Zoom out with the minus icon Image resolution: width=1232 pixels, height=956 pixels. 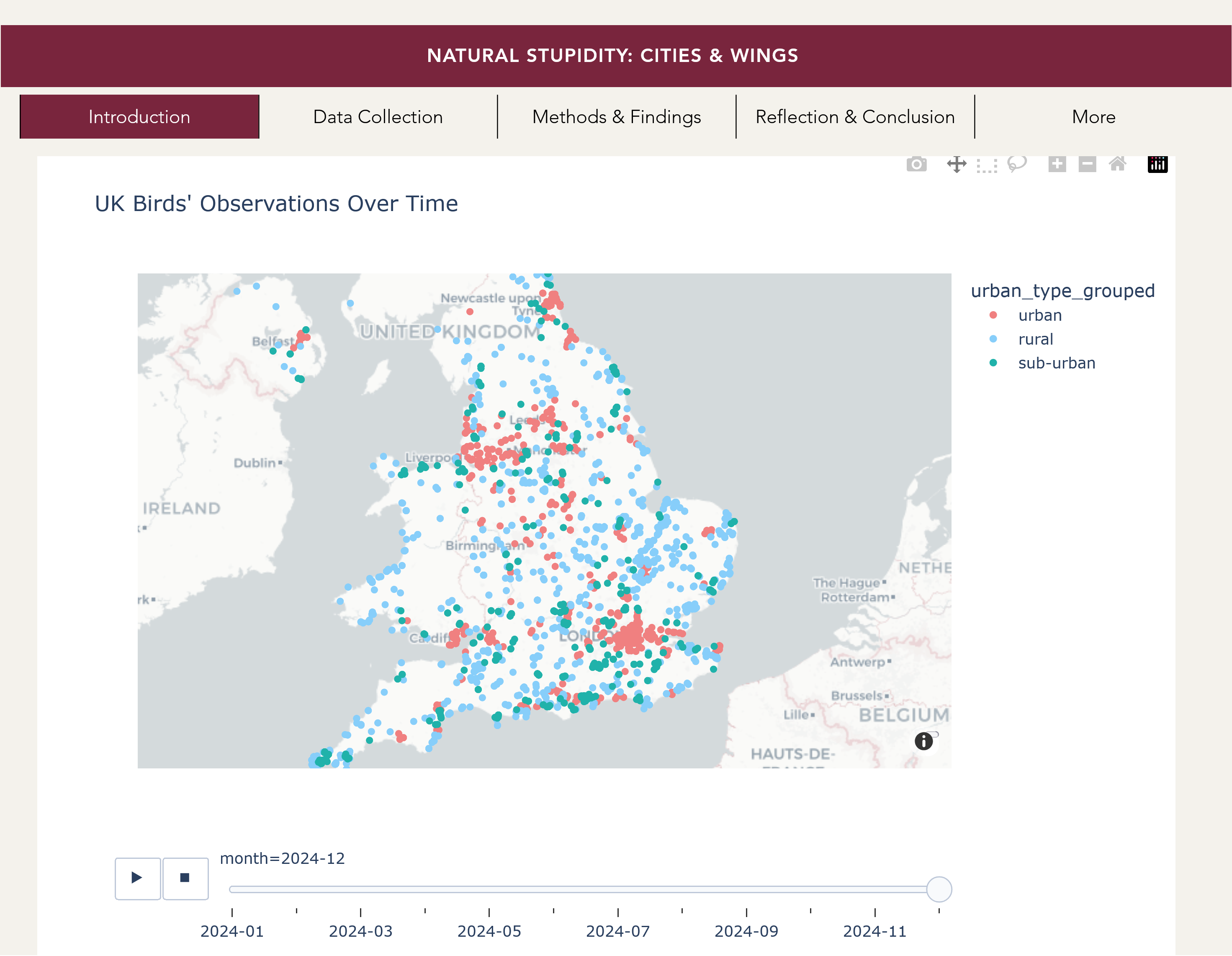tap(1087, 164)
